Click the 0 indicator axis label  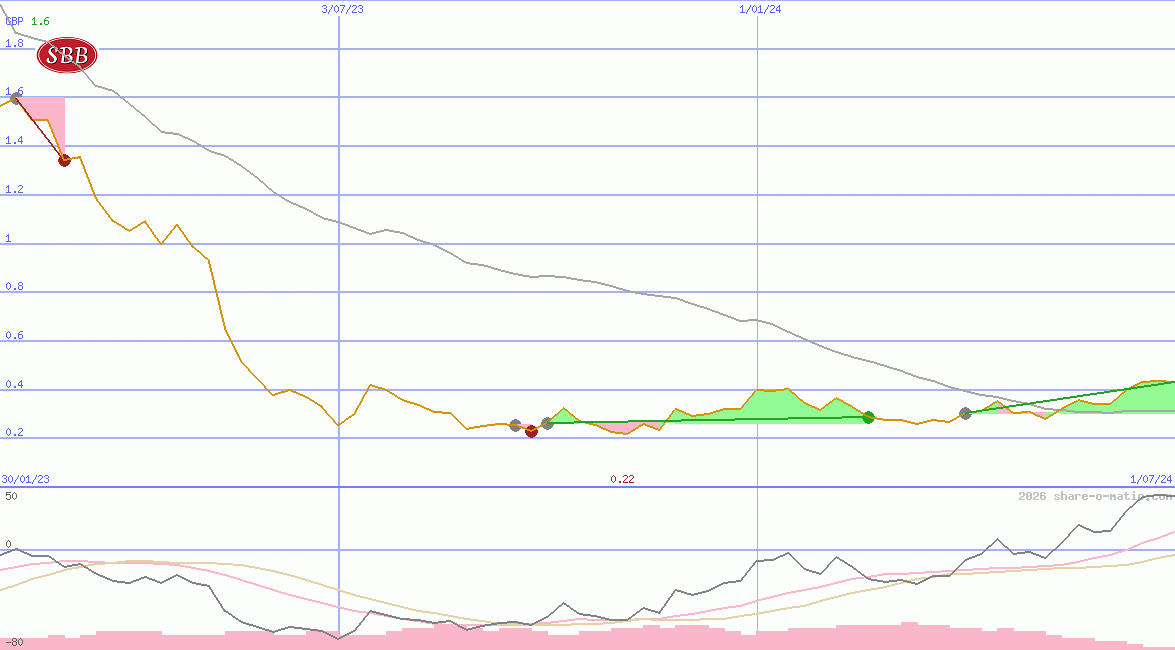pos(8,545)
